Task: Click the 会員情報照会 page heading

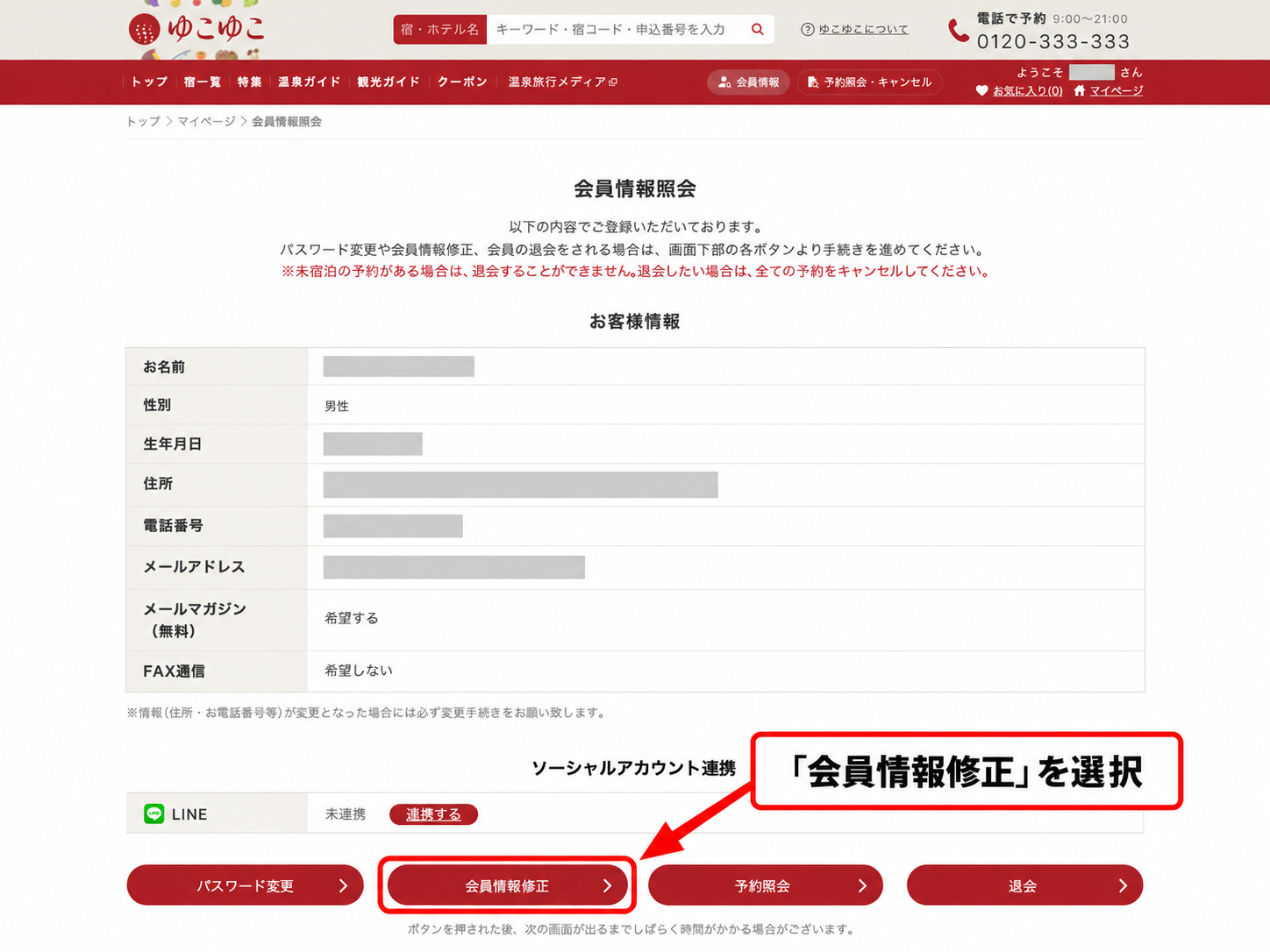Action: pos(635,188)
